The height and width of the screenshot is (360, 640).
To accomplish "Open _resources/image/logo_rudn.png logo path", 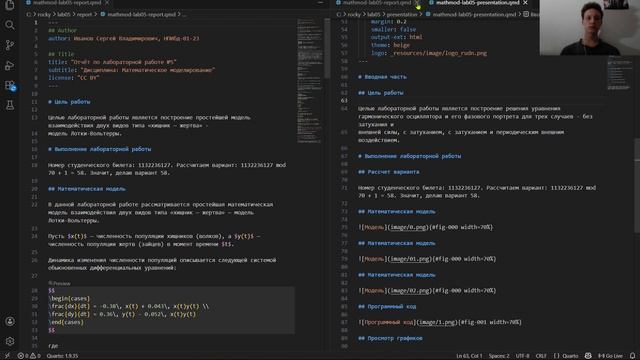I will click(438, 53).
